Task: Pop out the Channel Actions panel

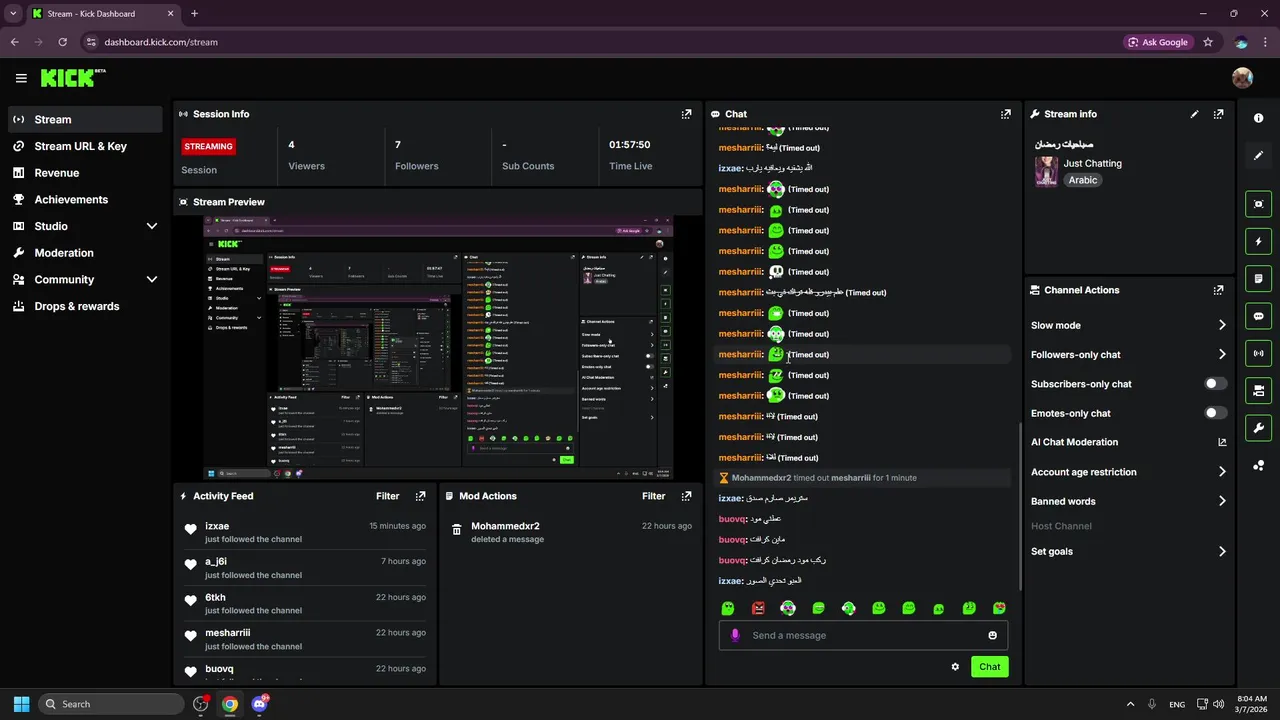Action: [x=1218, y=290]
